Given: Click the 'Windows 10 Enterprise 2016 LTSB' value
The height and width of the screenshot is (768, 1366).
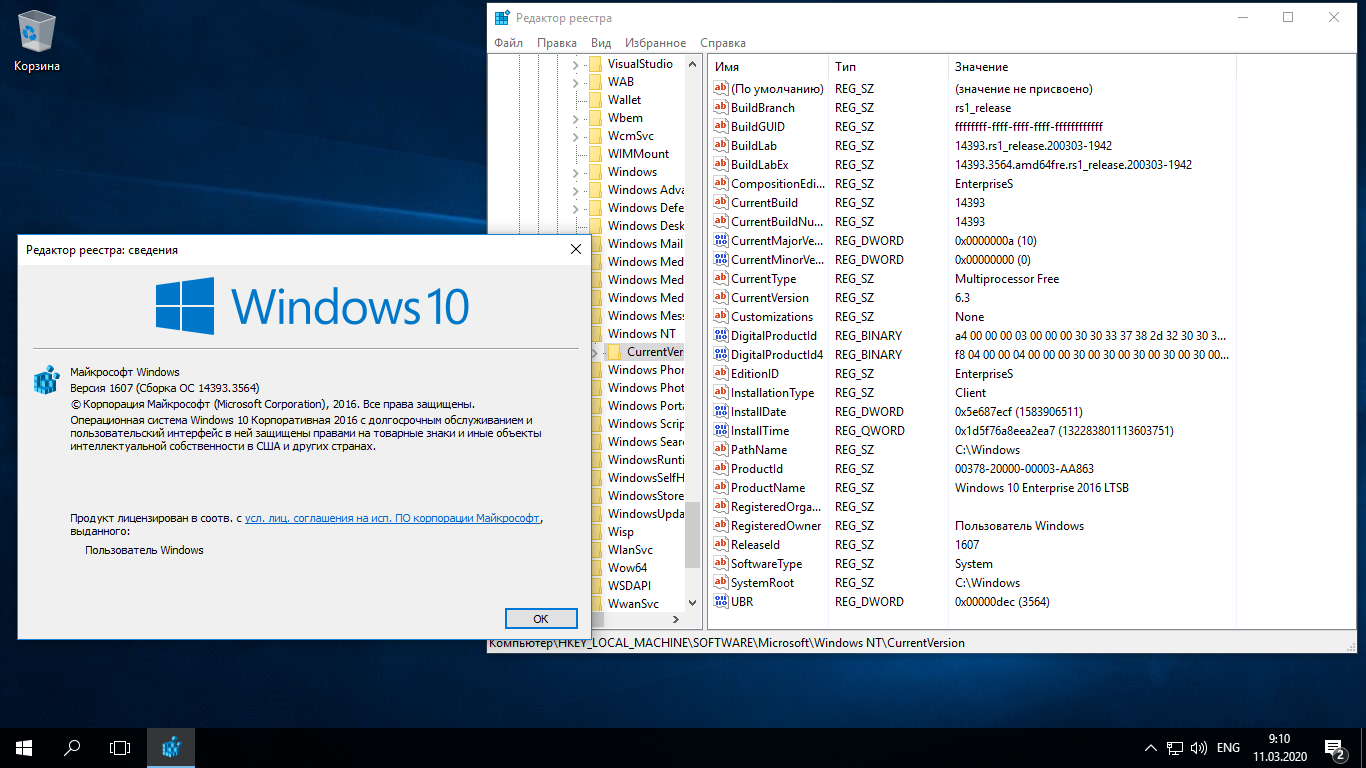Looking at the screenshot, I should click(1042, 488).
